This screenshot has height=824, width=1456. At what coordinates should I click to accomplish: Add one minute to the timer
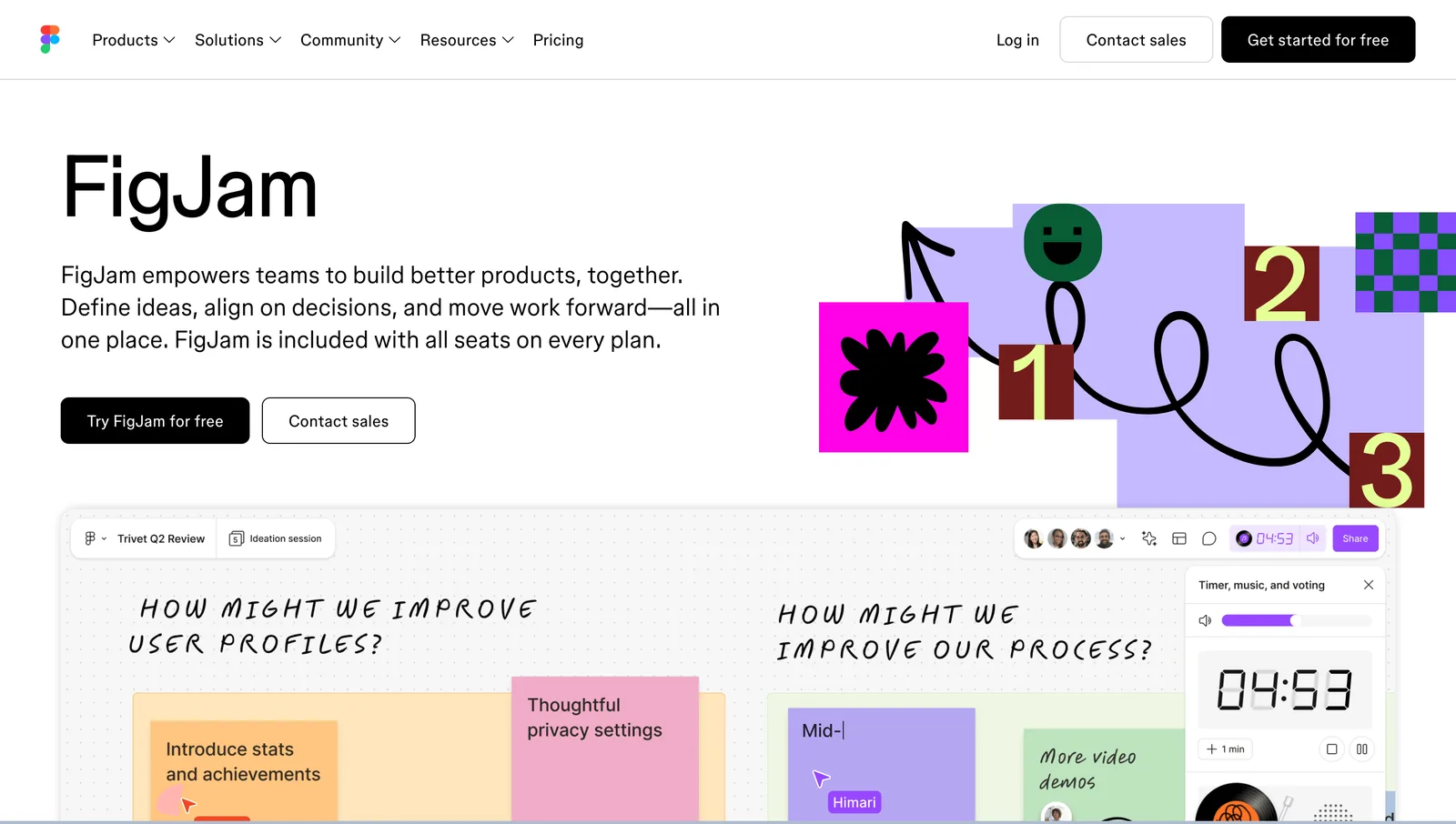(x=1225, y=749)
